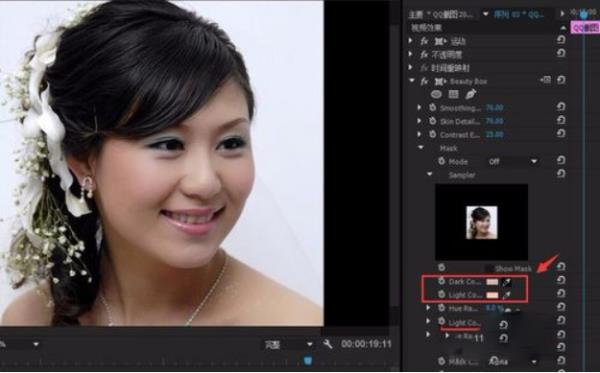Select the pen mask tool under Beauty Box
The width and height of the screenshot is (600, 373).
[471, 94]
